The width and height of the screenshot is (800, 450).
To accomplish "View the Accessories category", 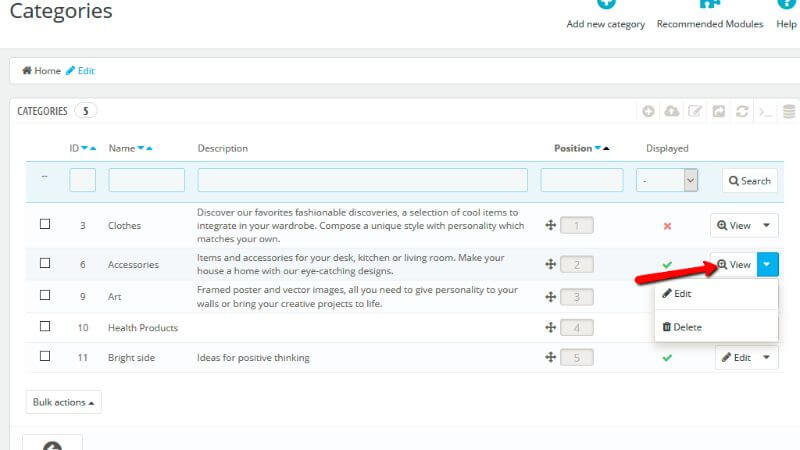I will [734, 264].
